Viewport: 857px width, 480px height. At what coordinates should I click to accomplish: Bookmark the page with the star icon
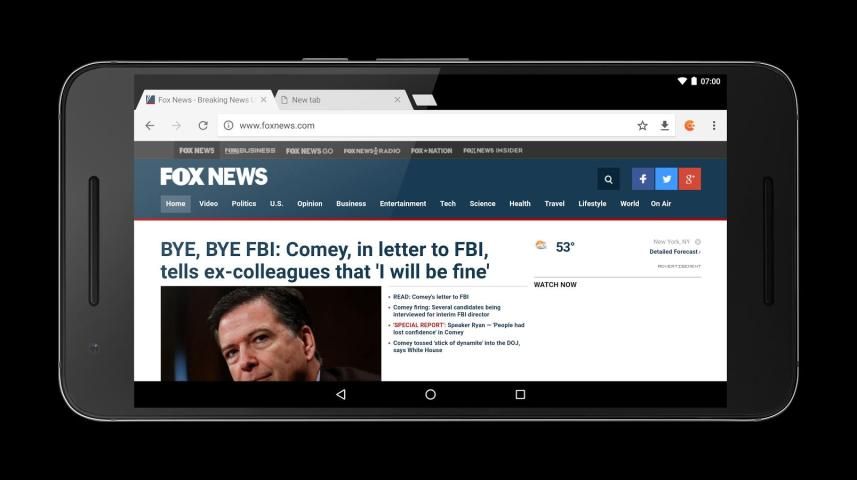pyautogui.click(x=642, y=126)
